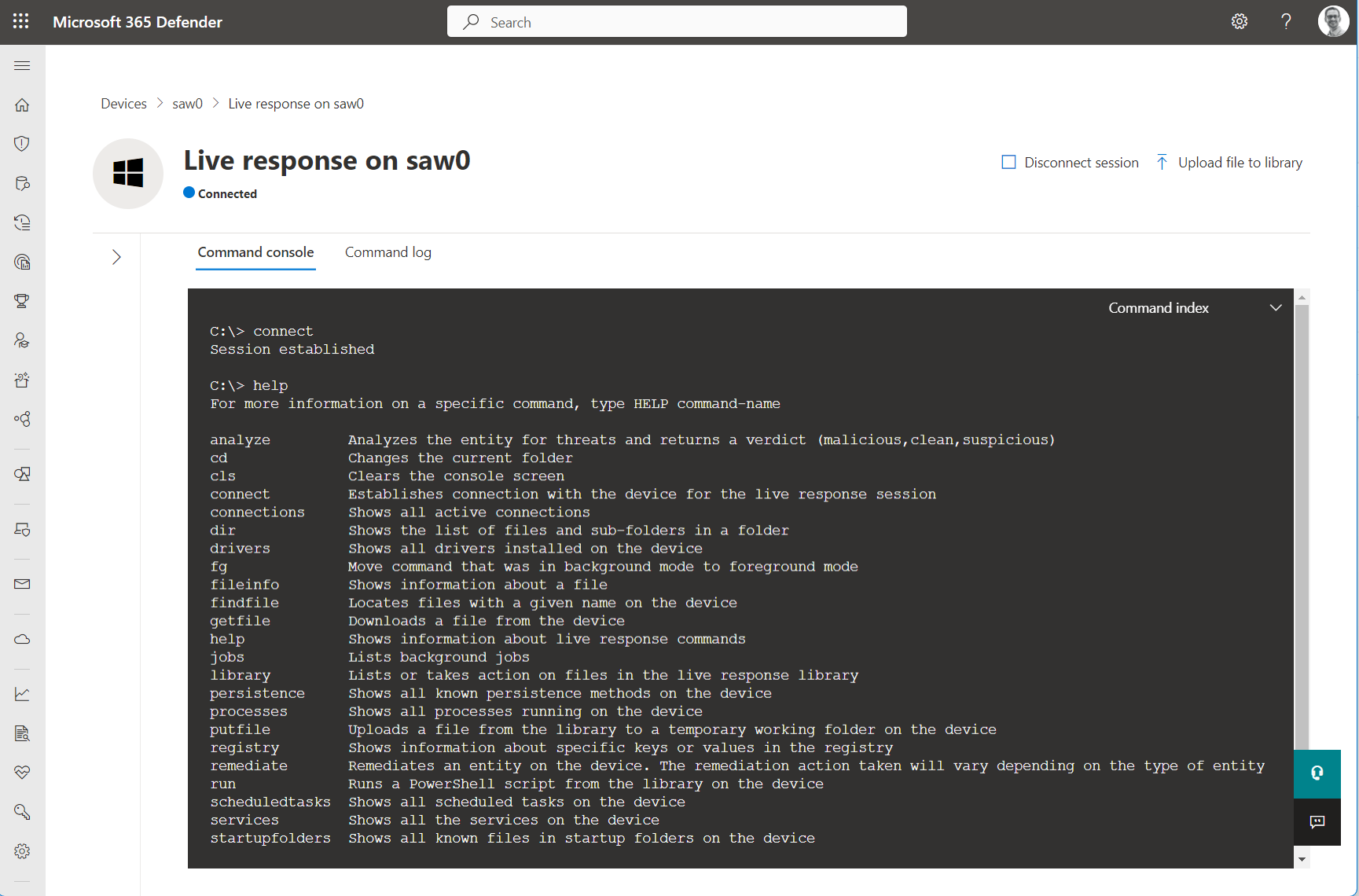The image size is (1359, 896).
Task: Open the headset support widget button
Action: click(1317, 773)
